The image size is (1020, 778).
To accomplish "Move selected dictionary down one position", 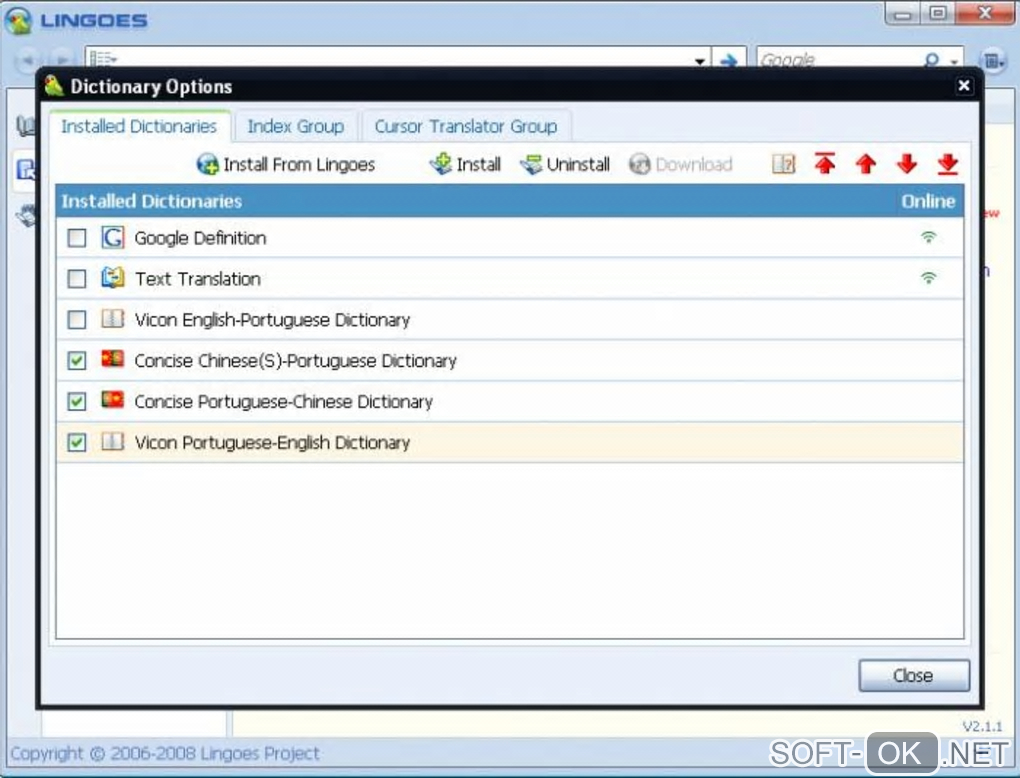I will tap(907, 164).
